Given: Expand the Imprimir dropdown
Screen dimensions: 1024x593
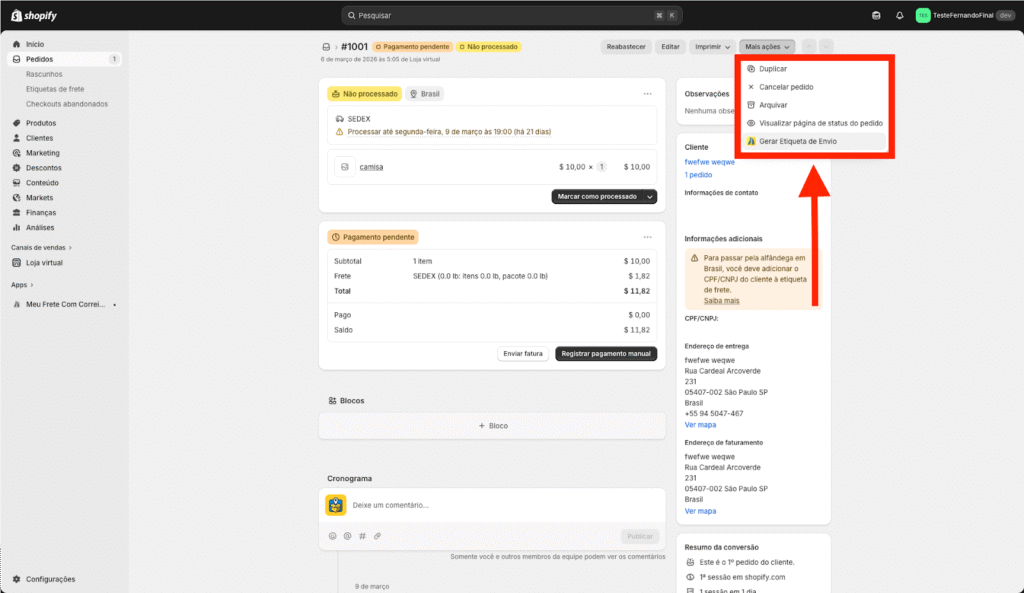Looking at the screenshot, I should [x=713, y=47].
